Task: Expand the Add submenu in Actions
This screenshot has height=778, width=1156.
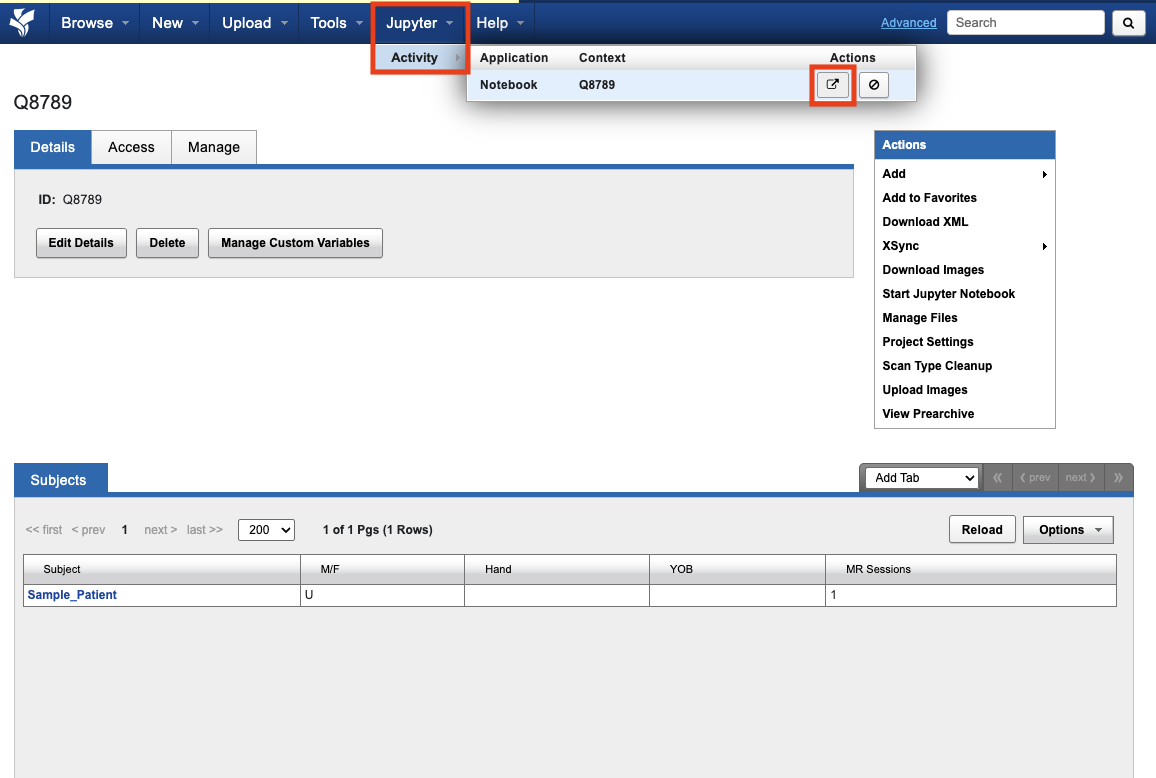Action: tap(964, 174)
